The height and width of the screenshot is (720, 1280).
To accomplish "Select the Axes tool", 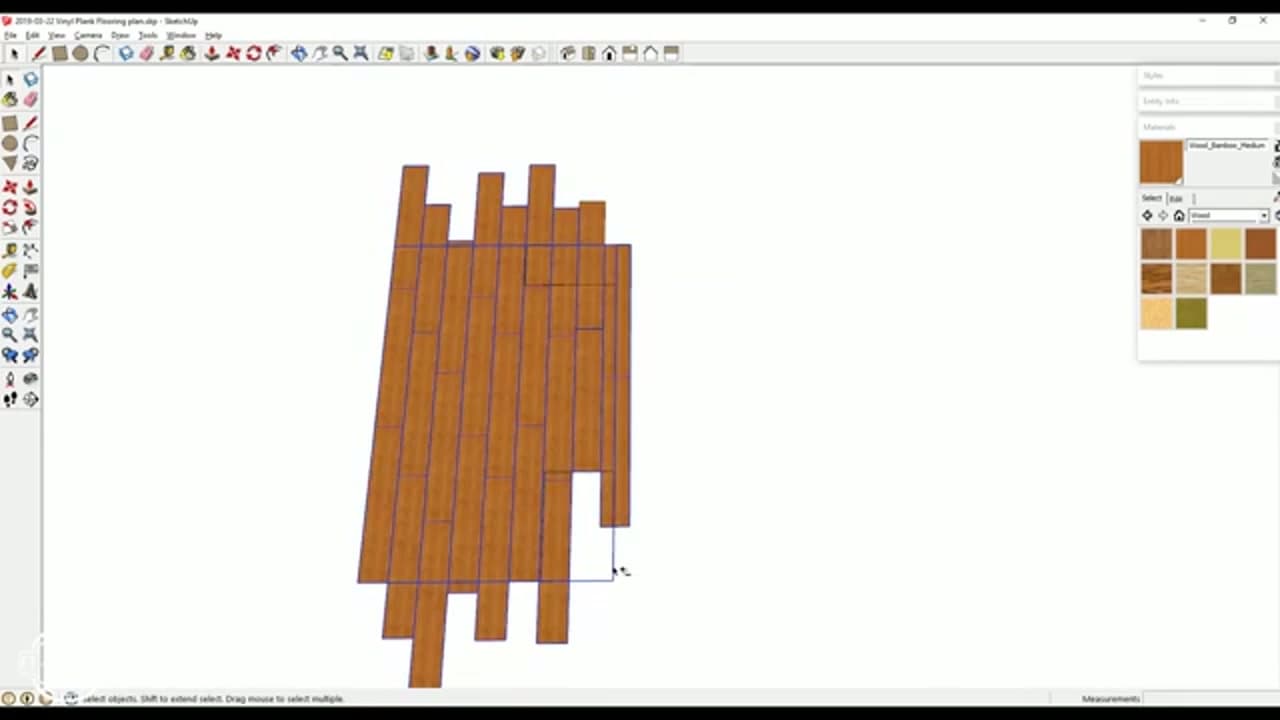I will pyautogui.click(x=10, y=292).
